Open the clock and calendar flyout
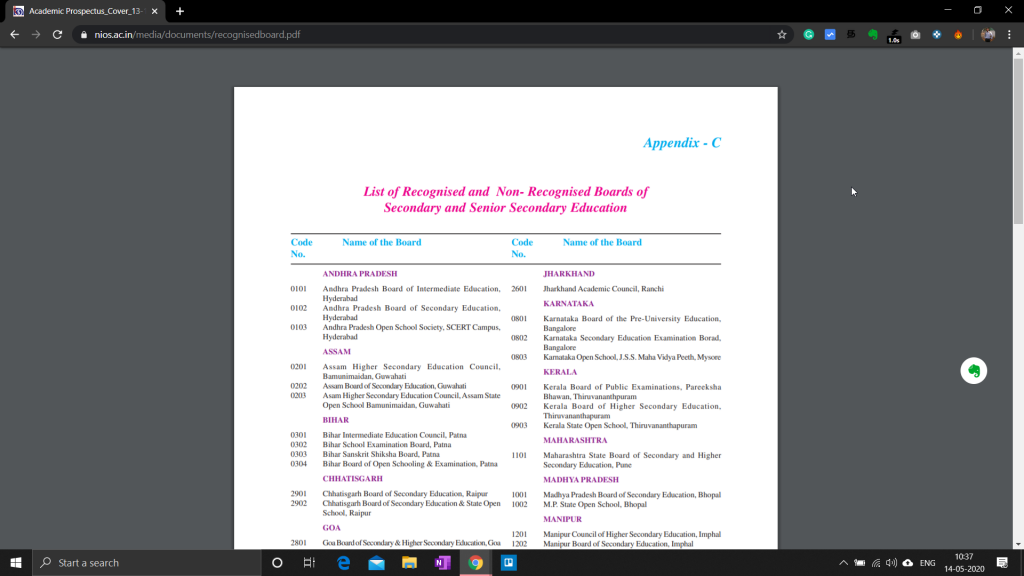Screen dimensions: 1024x576 (964, 562)
